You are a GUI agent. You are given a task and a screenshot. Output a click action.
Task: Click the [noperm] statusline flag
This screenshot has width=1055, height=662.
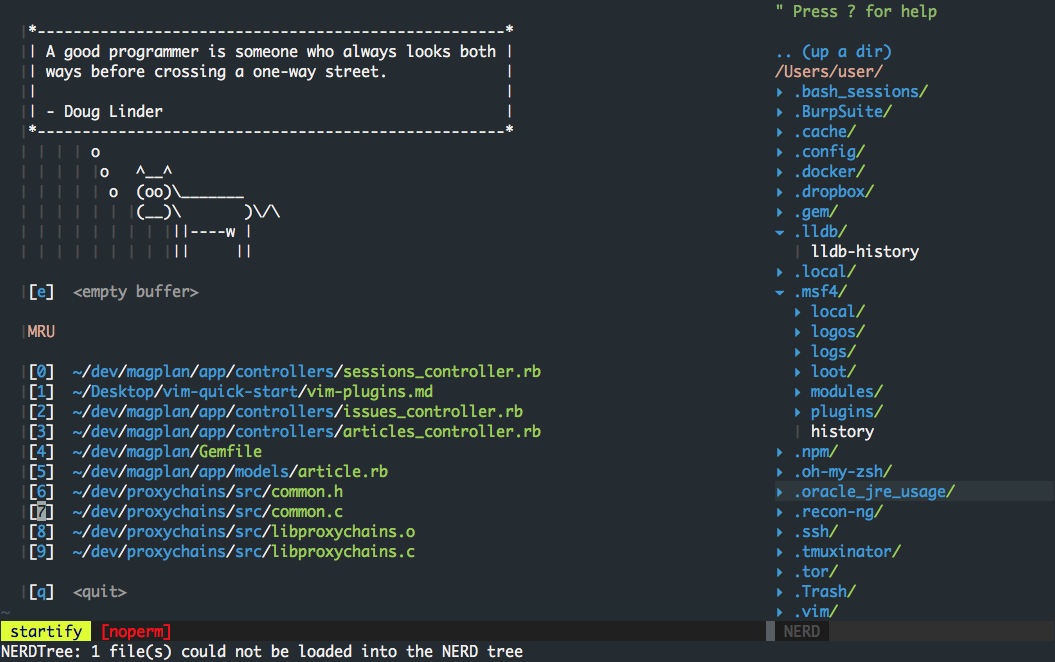pyautogui.click(x=136, y=631)
